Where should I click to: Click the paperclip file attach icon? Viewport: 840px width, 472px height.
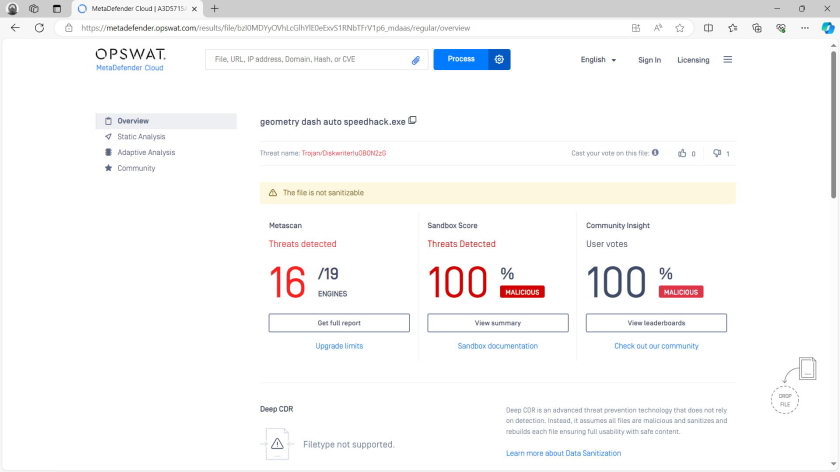point(415,60)
